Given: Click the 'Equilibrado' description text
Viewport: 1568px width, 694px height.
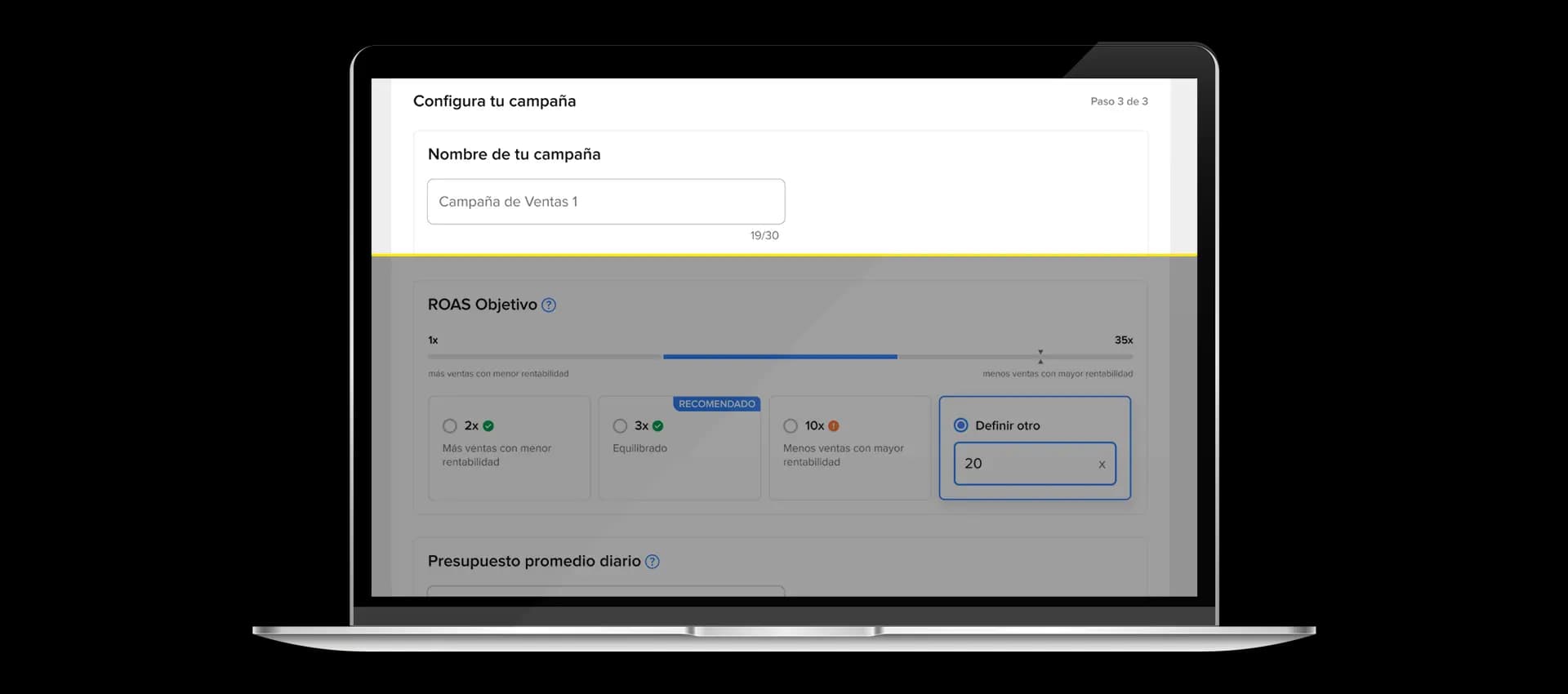Looking at the screenshot, I should coord(639,448).
